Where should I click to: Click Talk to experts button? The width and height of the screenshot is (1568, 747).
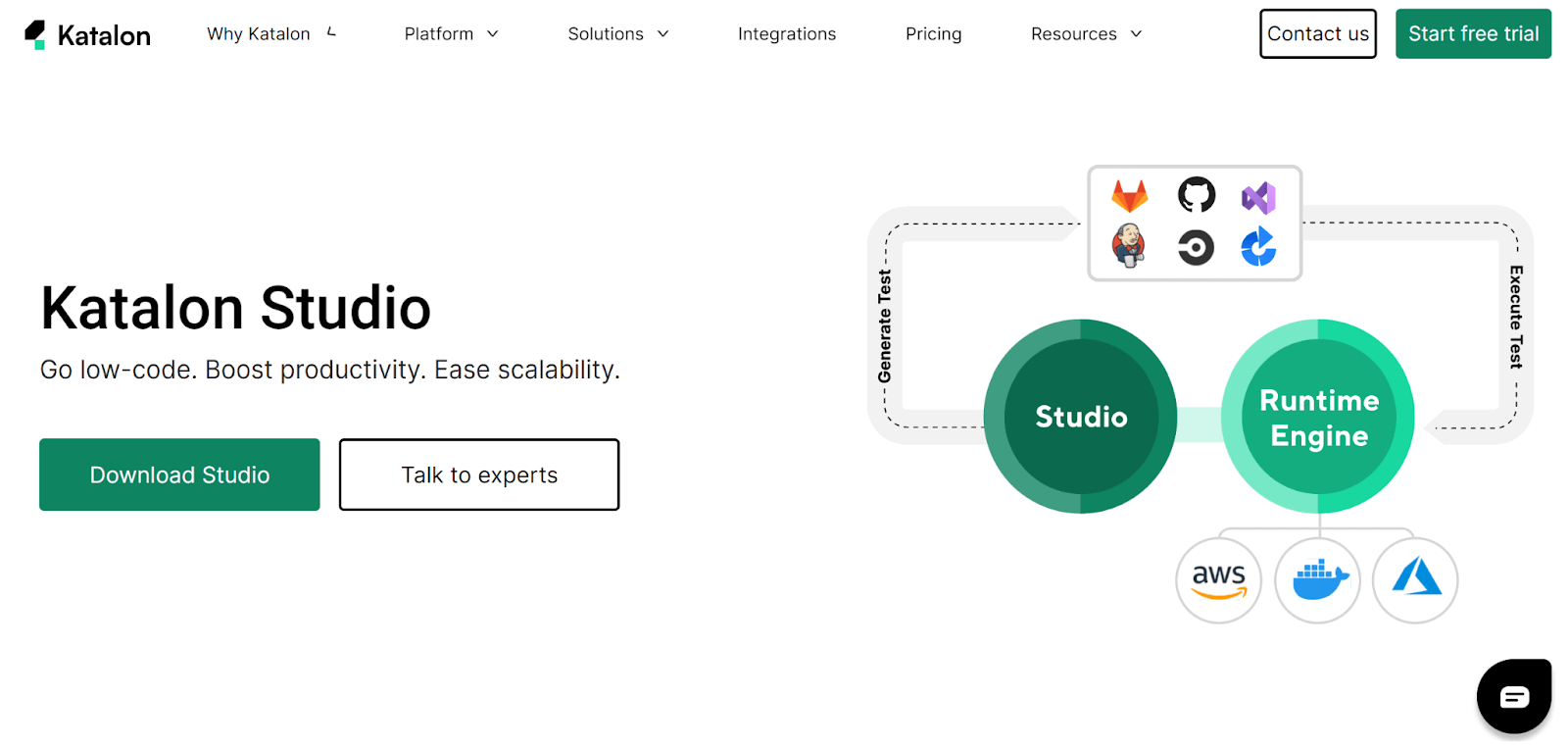479,474
